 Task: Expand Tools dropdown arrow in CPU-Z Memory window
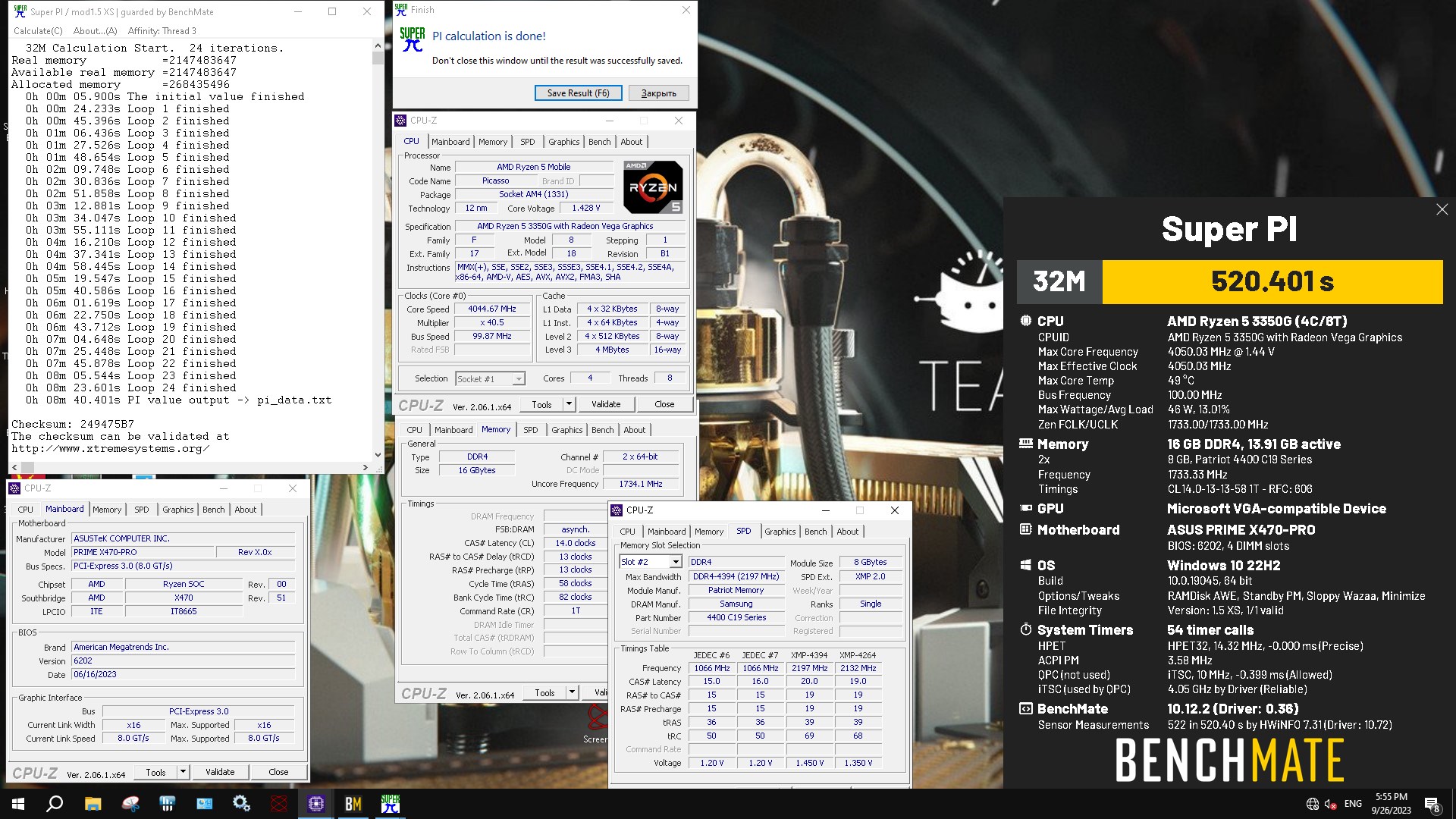tap(572, 692)
